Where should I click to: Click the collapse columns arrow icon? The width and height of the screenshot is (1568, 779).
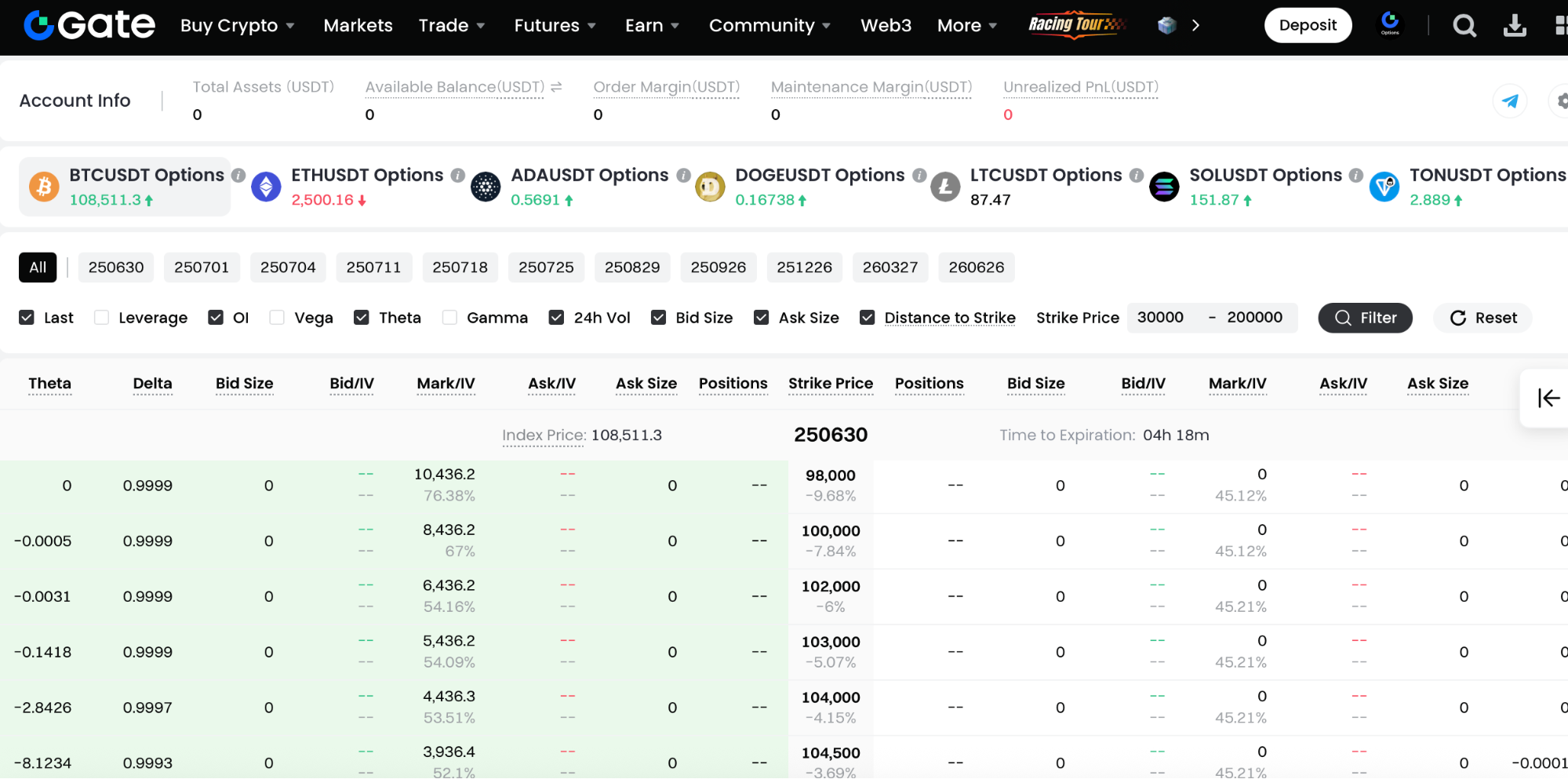pyautogui.click(x=1548, y=399)
